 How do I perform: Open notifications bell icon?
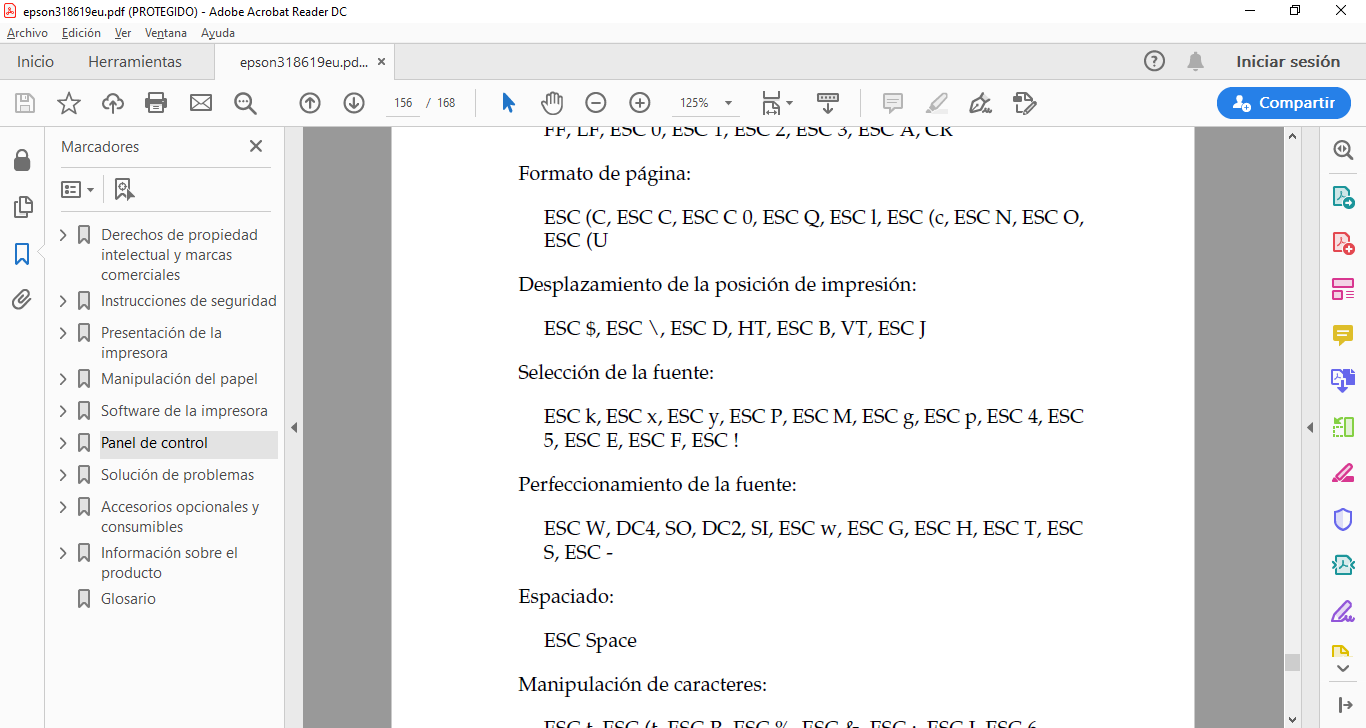pos(1195,61)
